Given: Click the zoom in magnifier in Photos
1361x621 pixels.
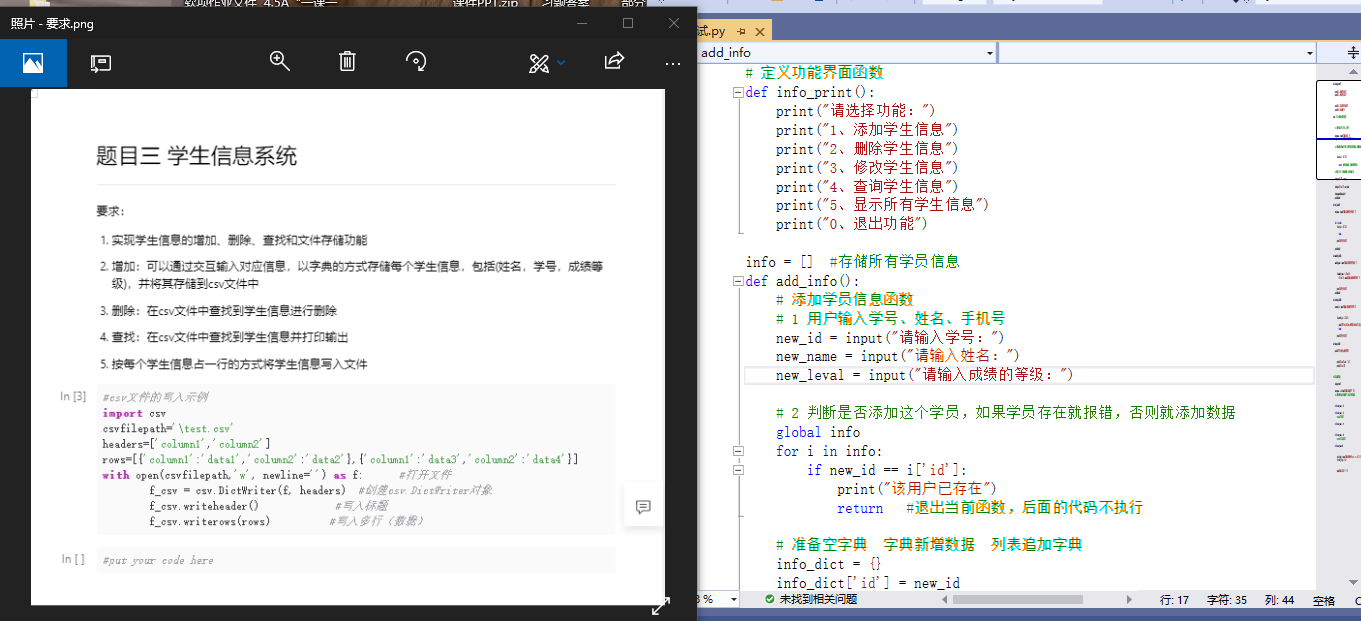Looking at the screenshot, I should tap(280, 62).
